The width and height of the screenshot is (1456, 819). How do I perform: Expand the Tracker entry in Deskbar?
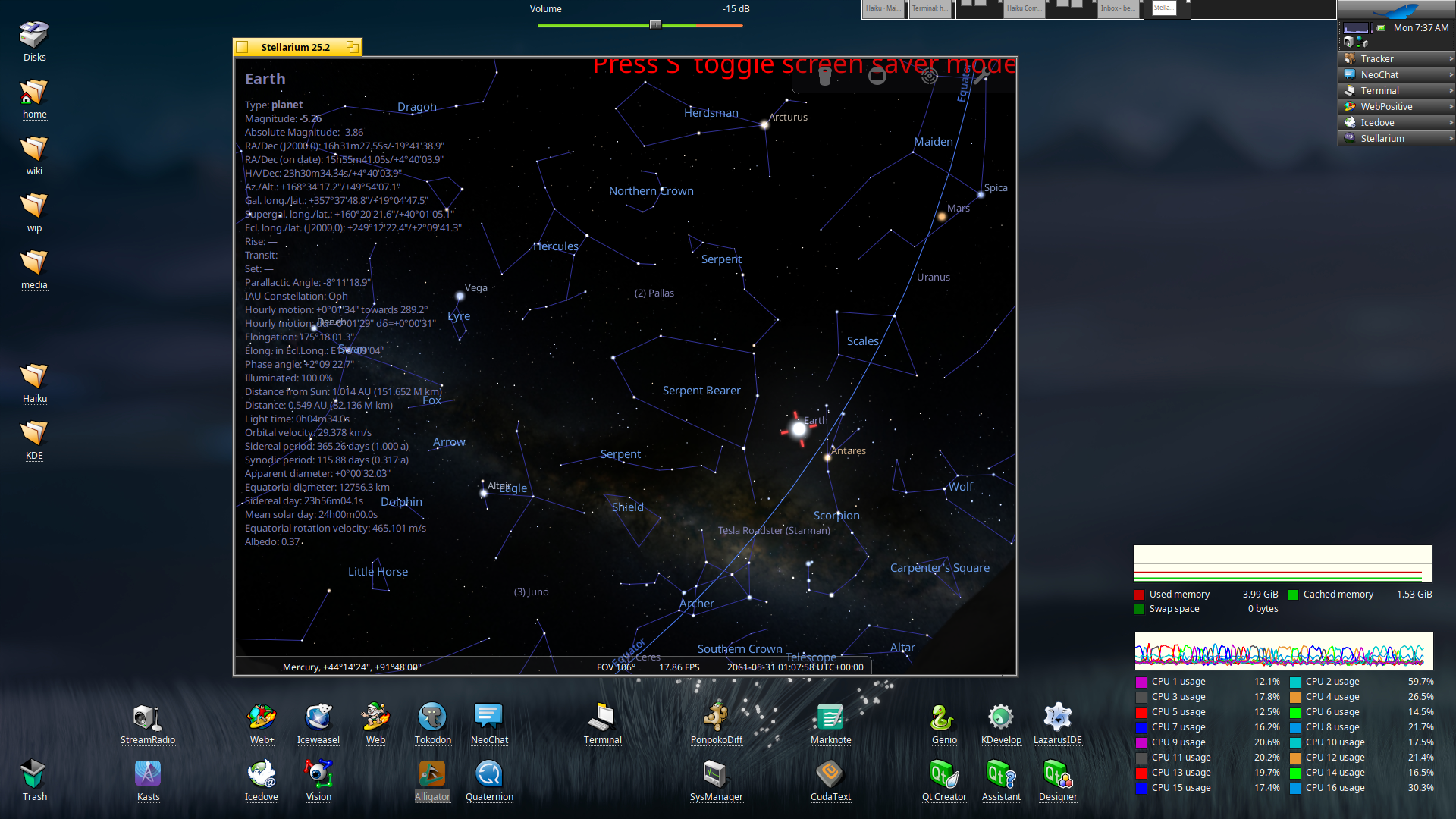tap(1396, 58)
